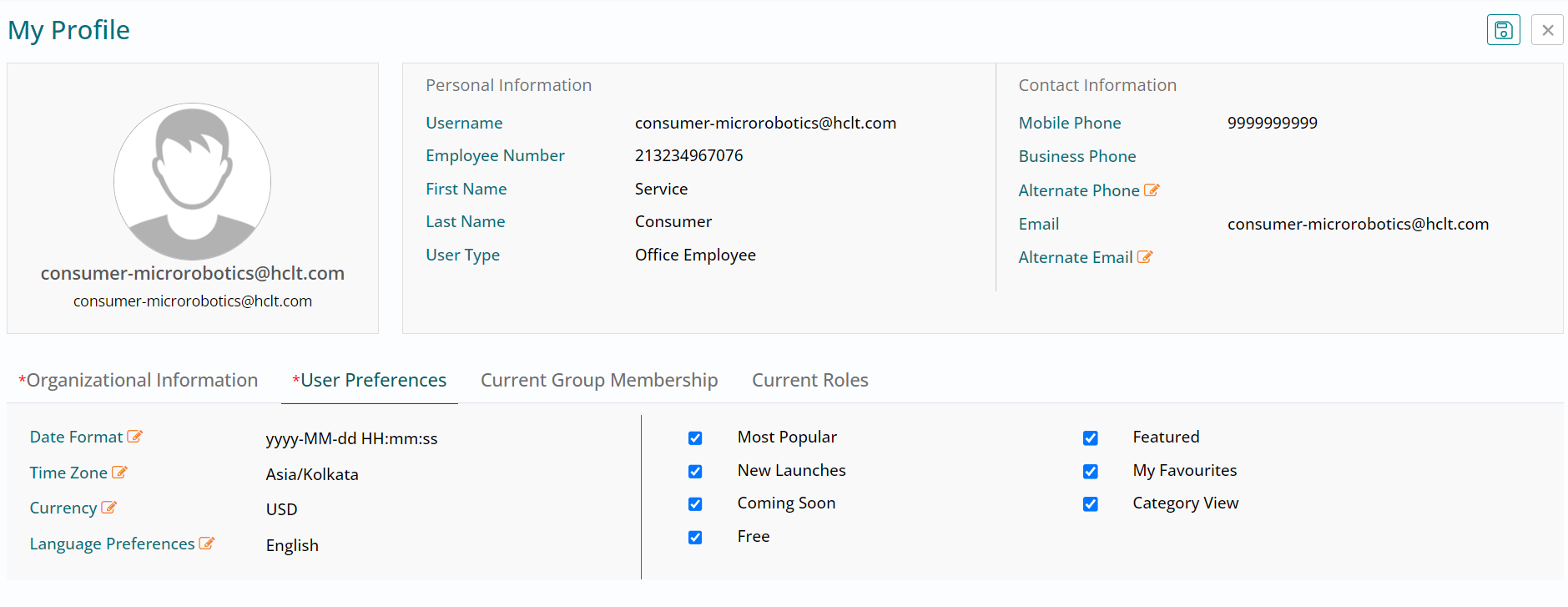
Task: Open the Current Roles tab
Action: [810, 381]
